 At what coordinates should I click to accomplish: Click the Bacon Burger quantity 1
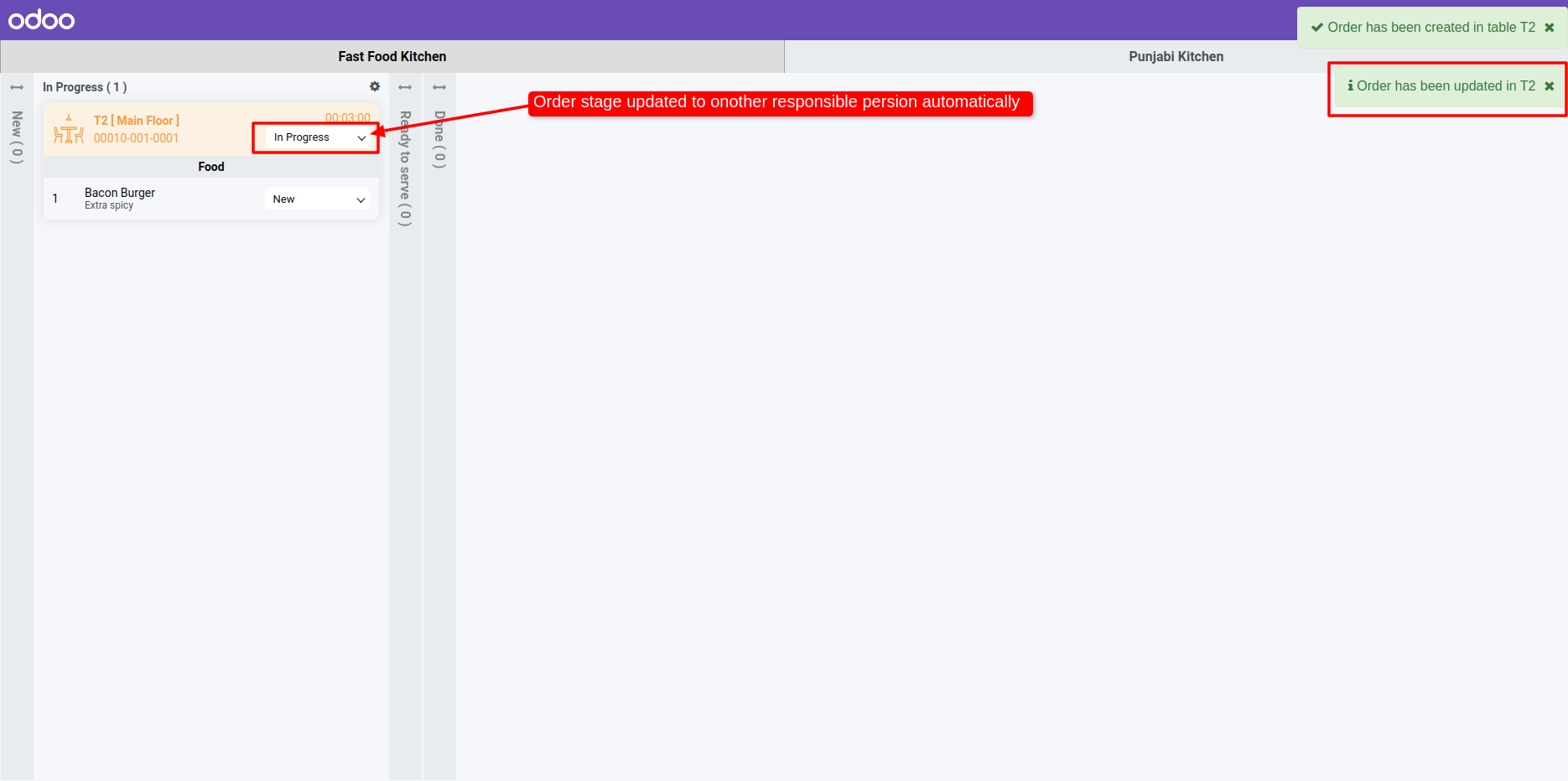(55, 199)
